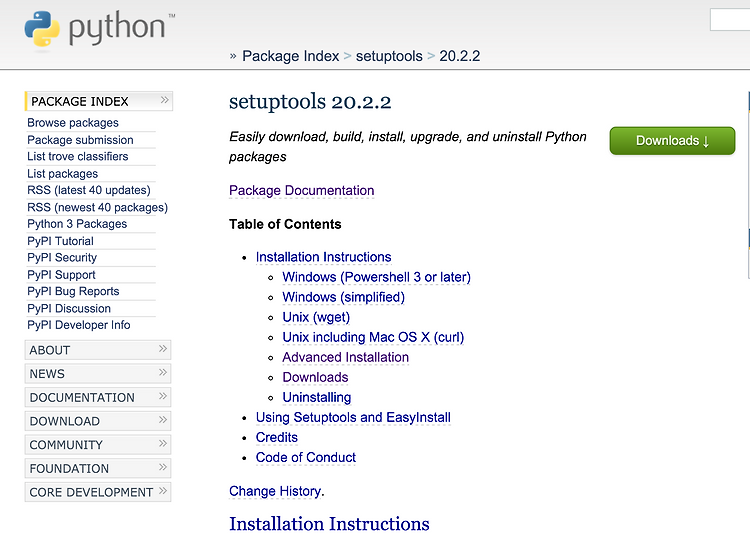The image size is (750, 543).
Task: Open the ABOUT menu item
Action: pos(98,350)
